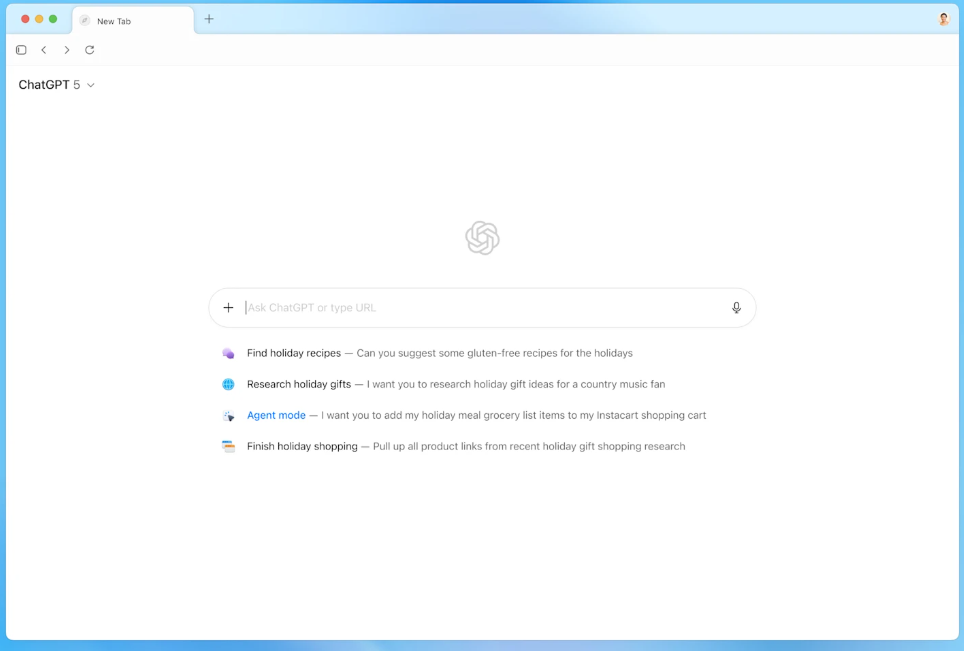This screenshot has width=964, height=651.
Task: Open the user profile avatar
Action: pyautogui.click(x=944, y=19)
